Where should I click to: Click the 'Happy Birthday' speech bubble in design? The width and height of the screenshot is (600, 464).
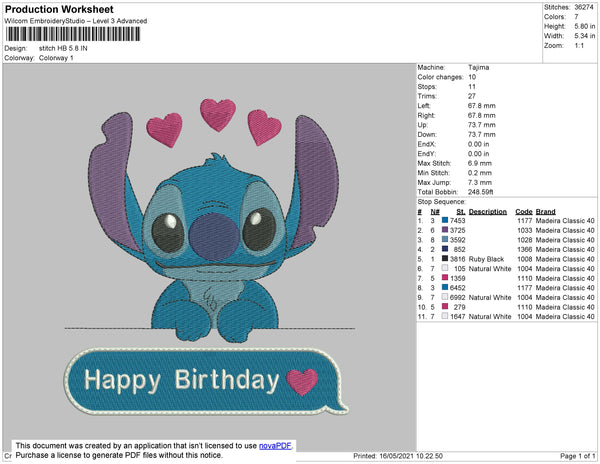click(x=206, y=381)
